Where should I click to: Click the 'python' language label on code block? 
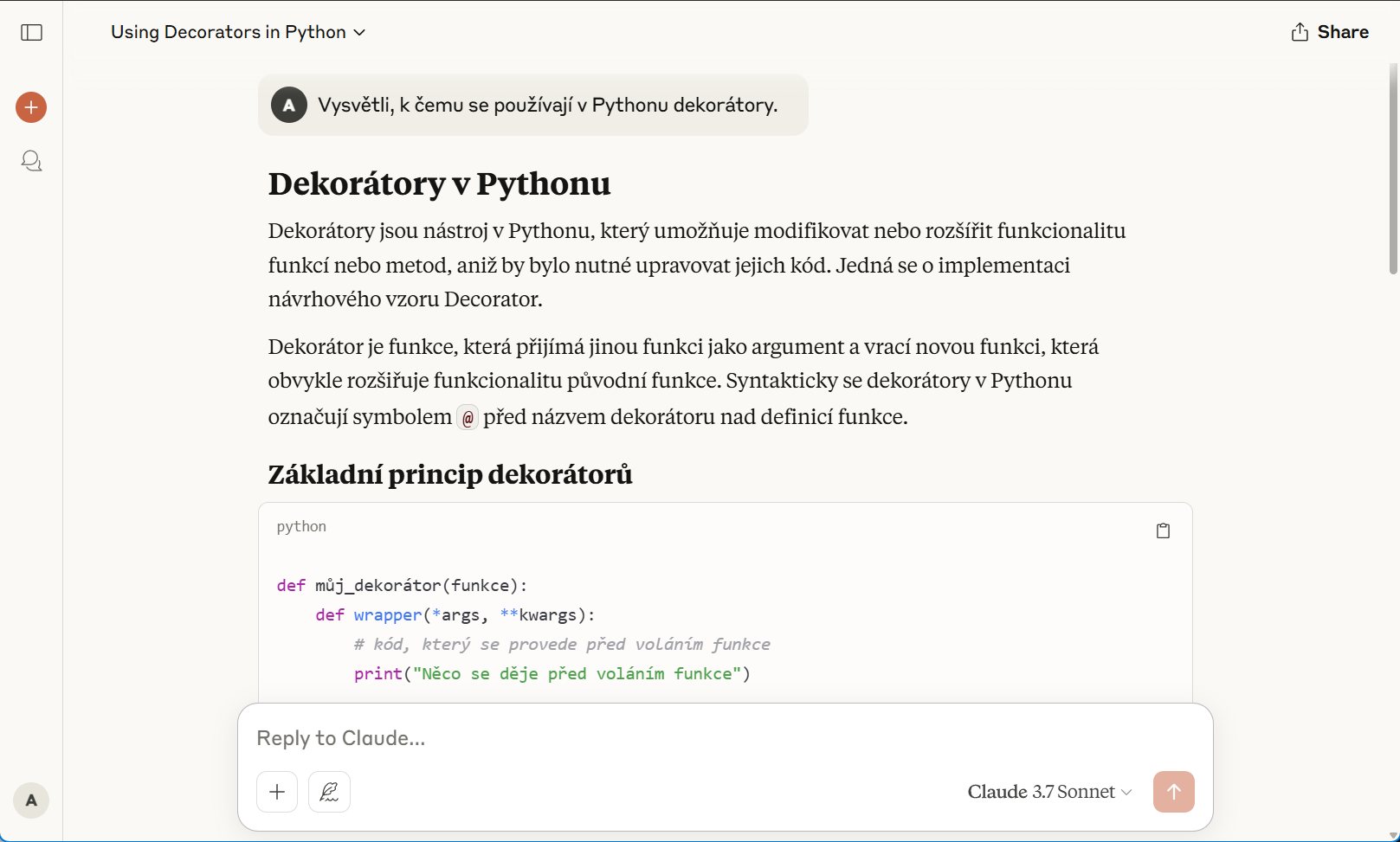pyautogui.click(x=301, y=526)
